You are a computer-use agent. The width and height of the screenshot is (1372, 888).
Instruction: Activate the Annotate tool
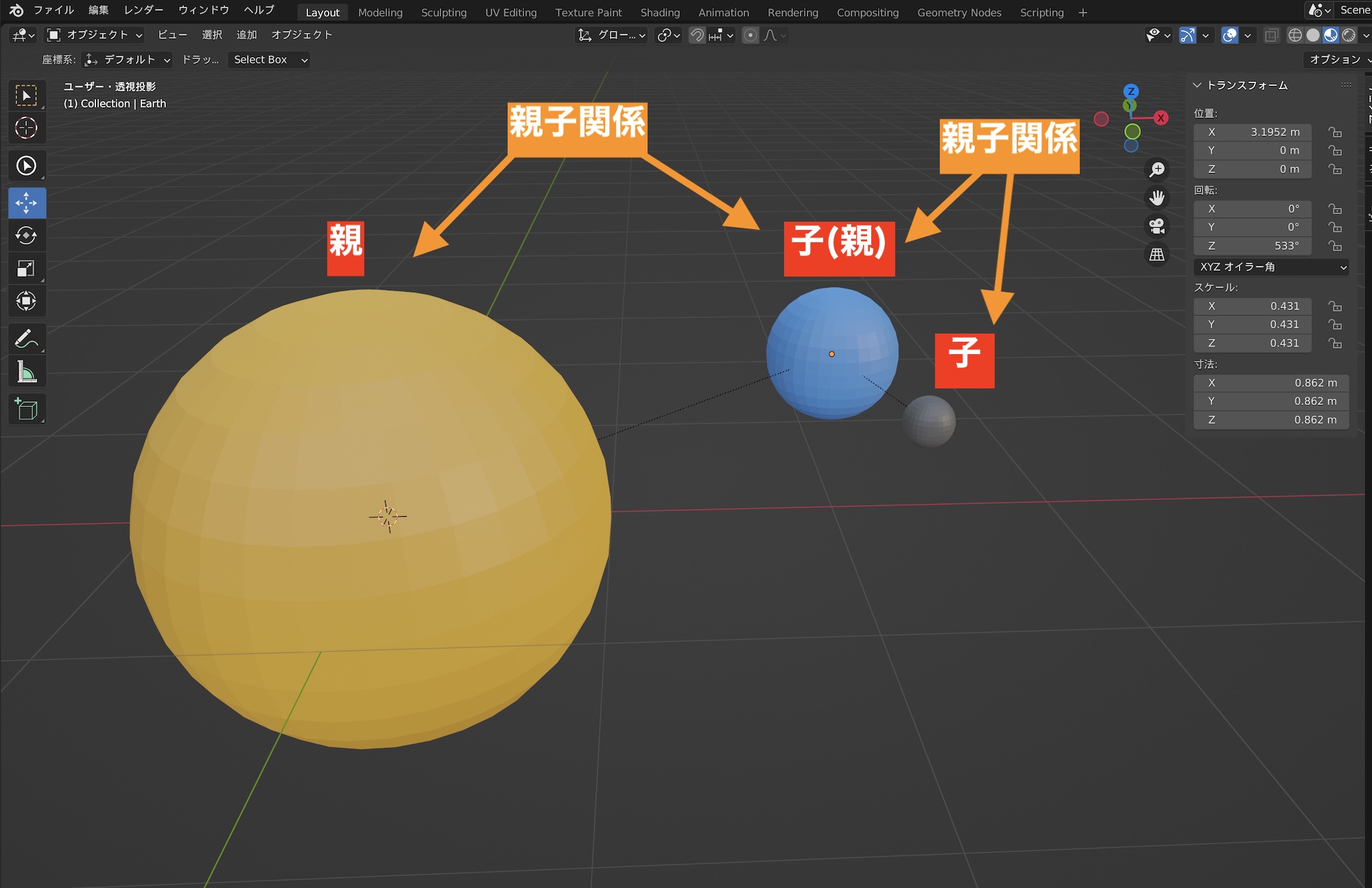(27, 337)
